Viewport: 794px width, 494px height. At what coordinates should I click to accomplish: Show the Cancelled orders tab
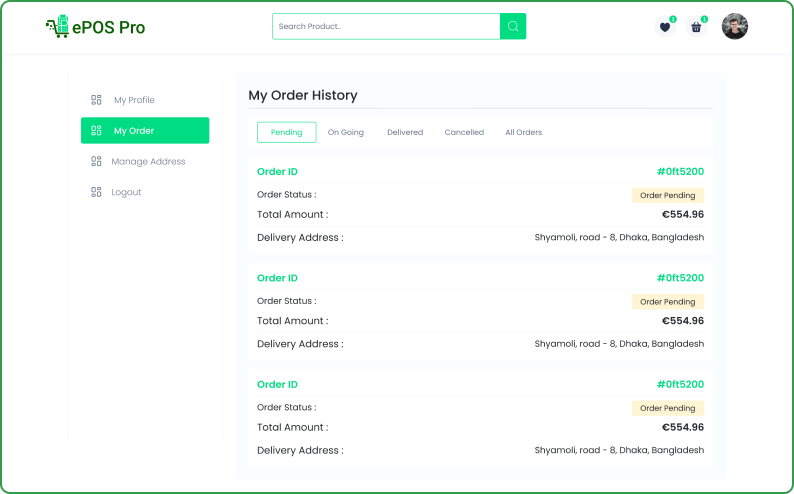[x=464, y=132]
